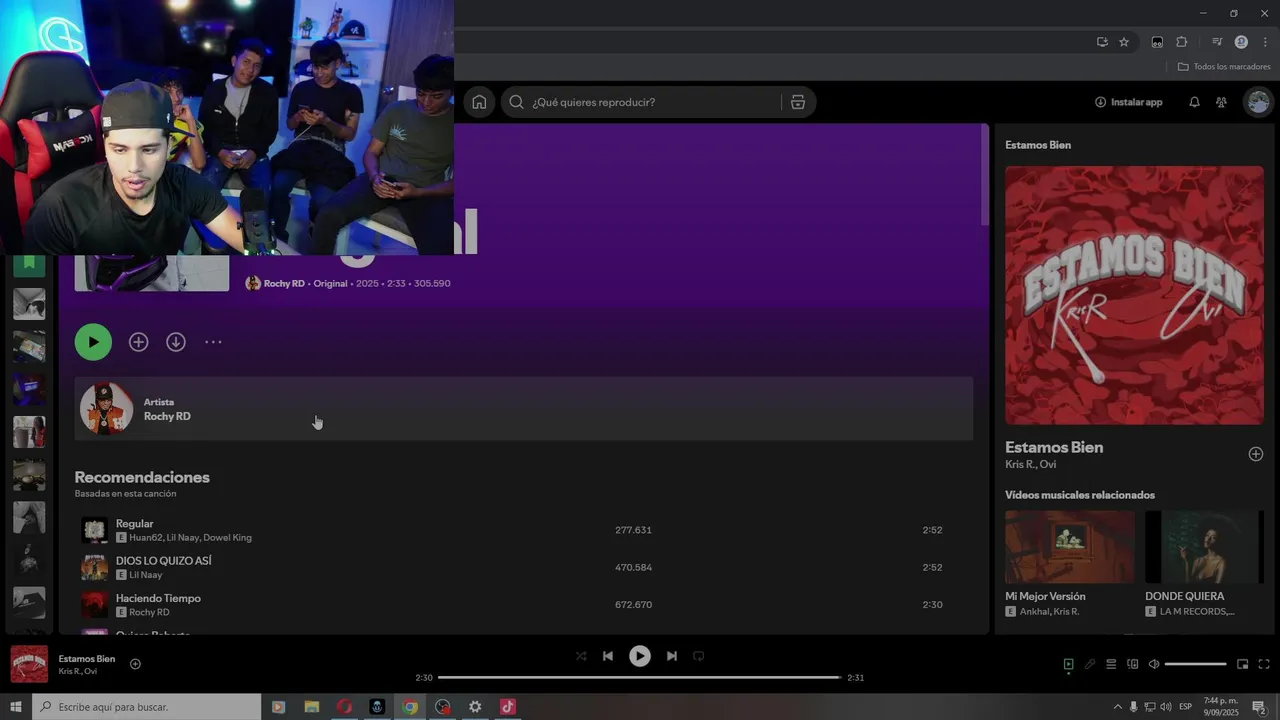Open the 'DONDE QUIERA' music video

click(1204, 563)
